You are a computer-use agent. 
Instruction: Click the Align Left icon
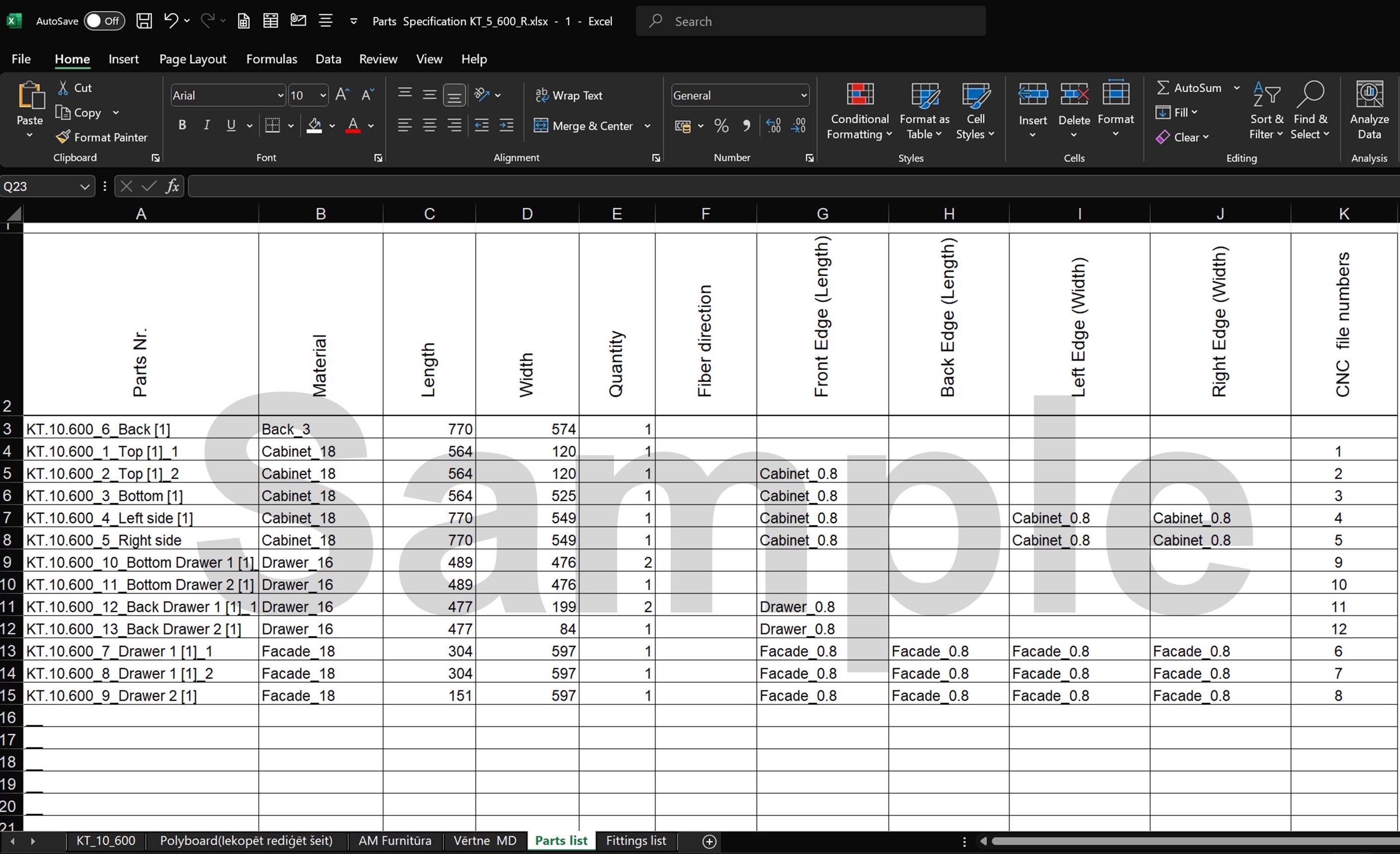point(404,125)
